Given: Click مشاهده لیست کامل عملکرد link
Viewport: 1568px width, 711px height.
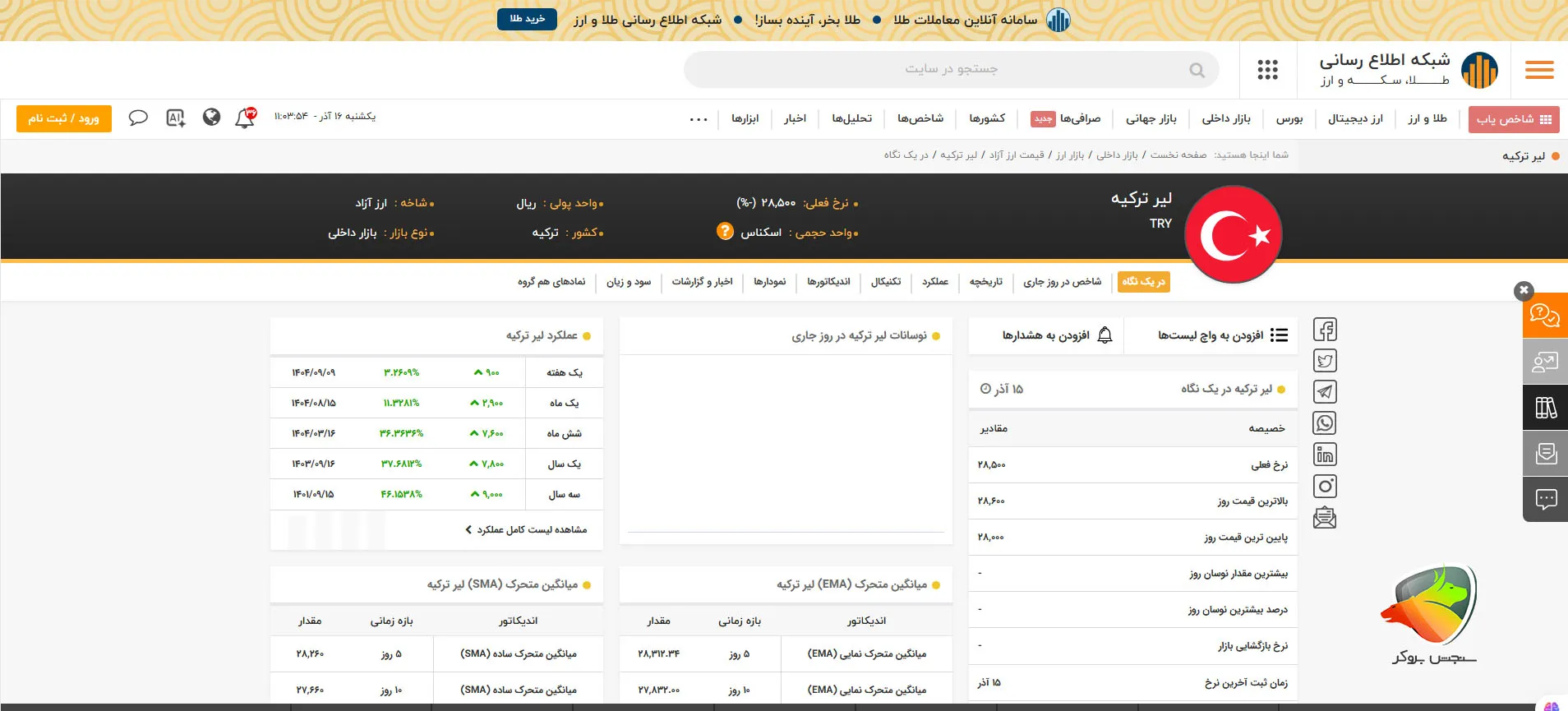Looking at the screenshot, I should (x=526, y=529).
